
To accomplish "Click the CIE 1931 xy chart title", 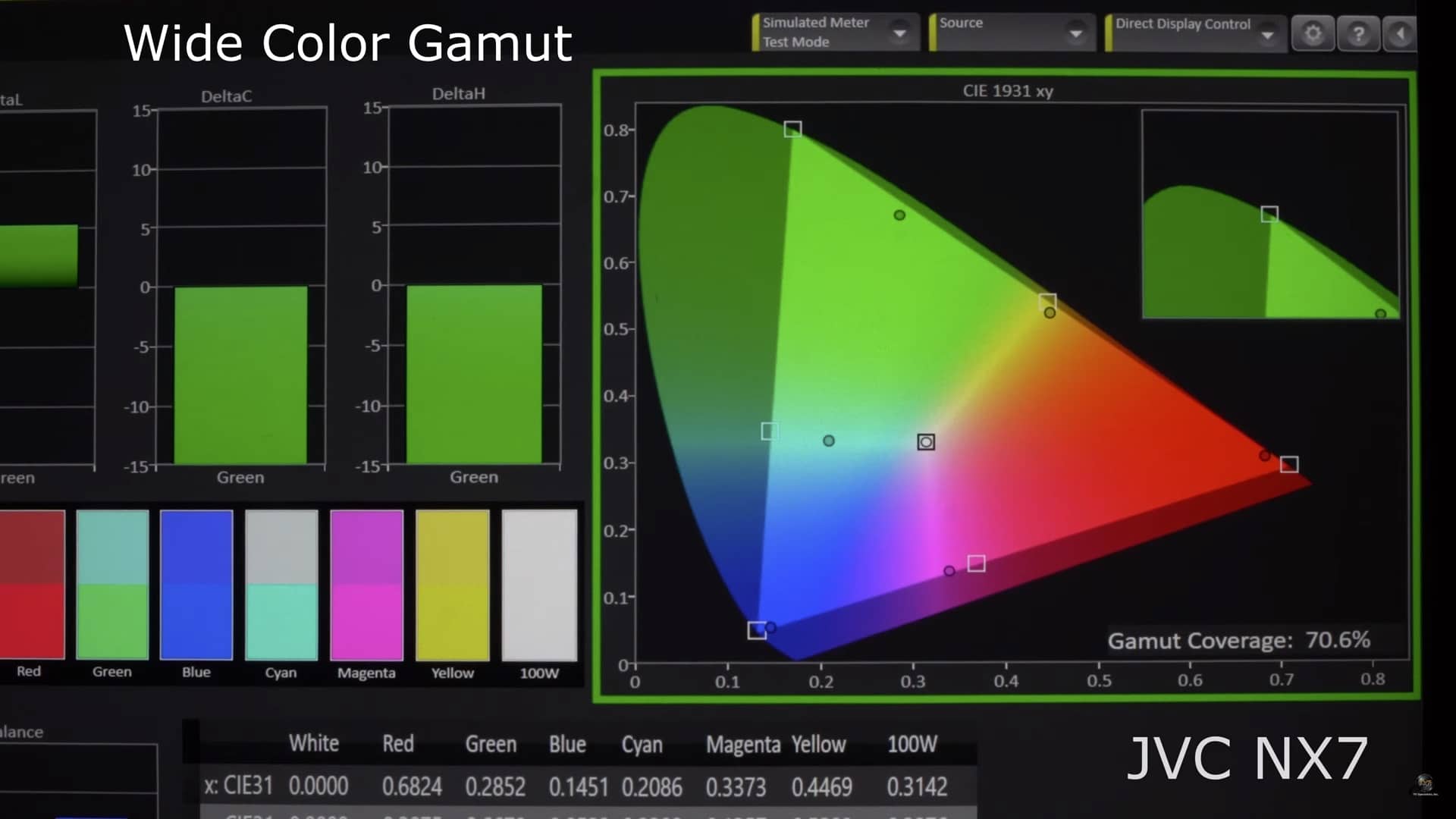I will point(1008,91).
